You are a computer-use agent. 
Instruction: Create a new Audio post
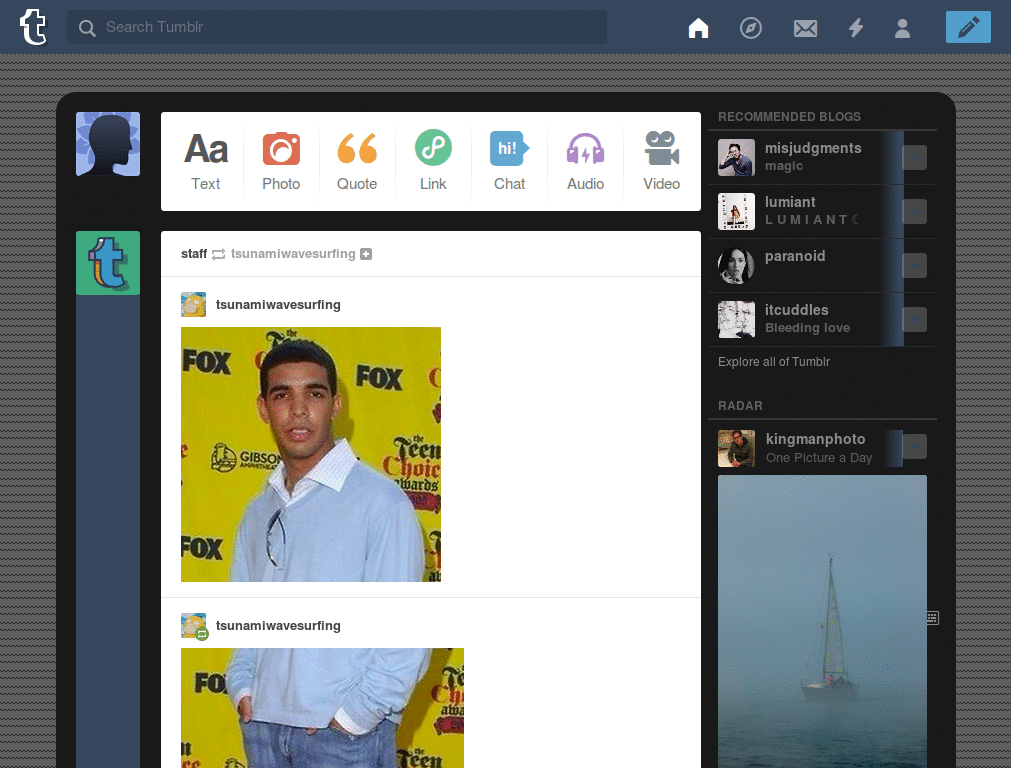tap(585, 161)
